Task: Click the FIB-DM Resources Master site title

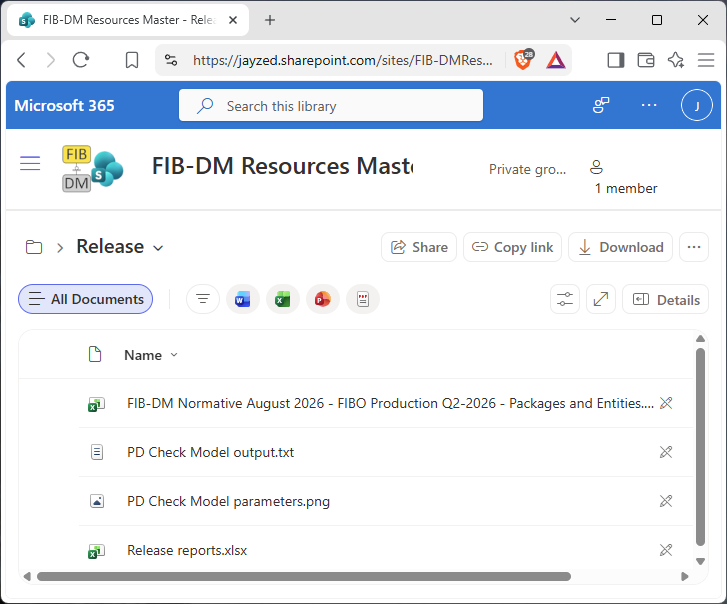Action: 282,166
